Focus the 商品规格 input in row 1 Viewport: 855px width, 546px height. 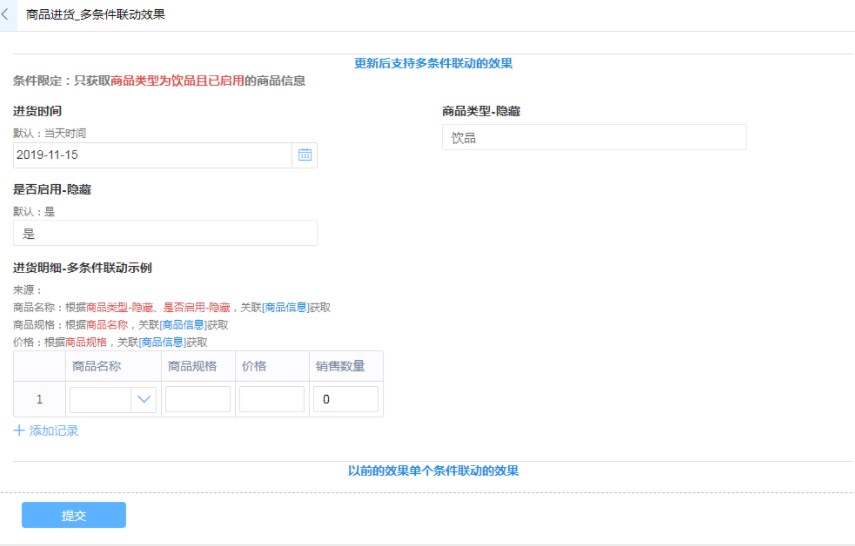point(198,400)
